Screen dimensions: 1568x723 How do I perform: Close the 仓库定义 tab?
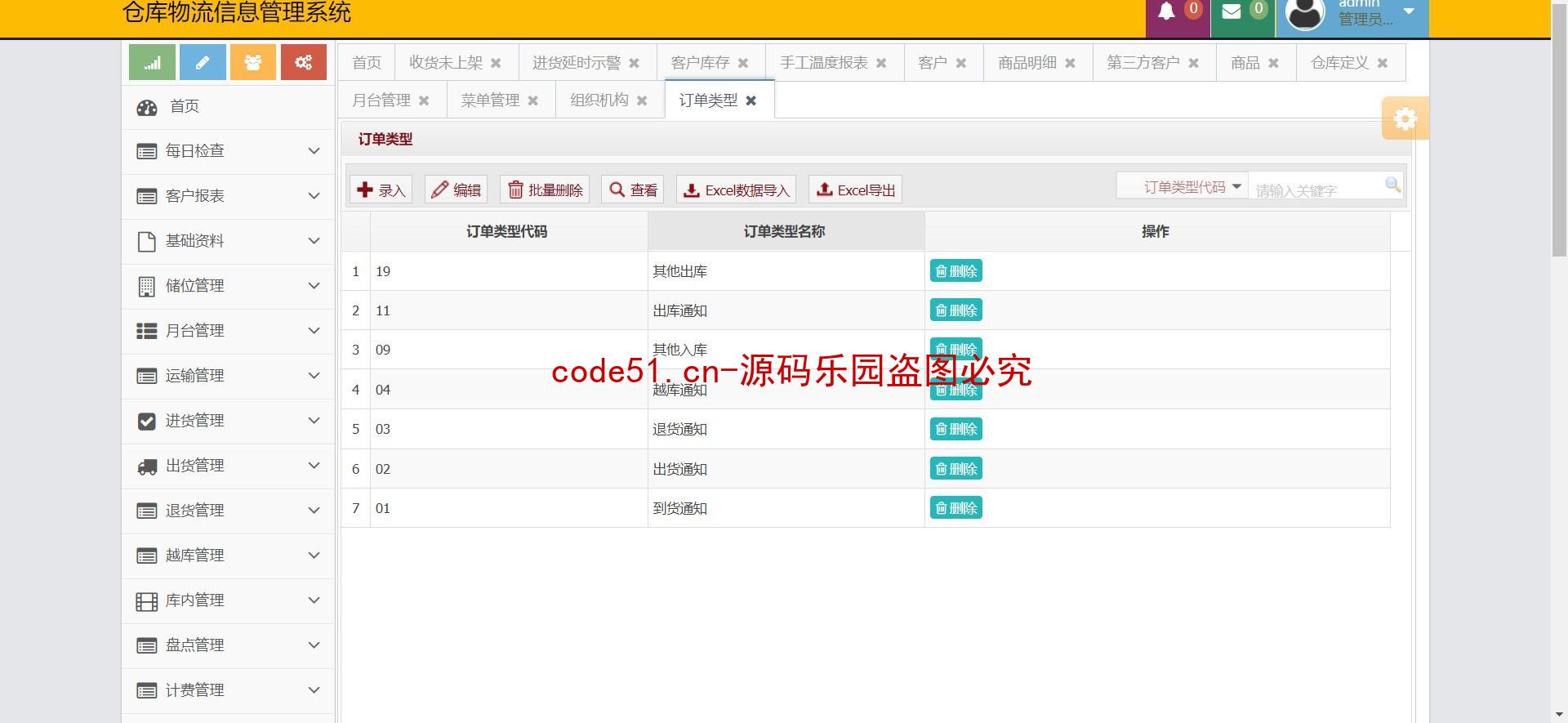point(1383,63)
